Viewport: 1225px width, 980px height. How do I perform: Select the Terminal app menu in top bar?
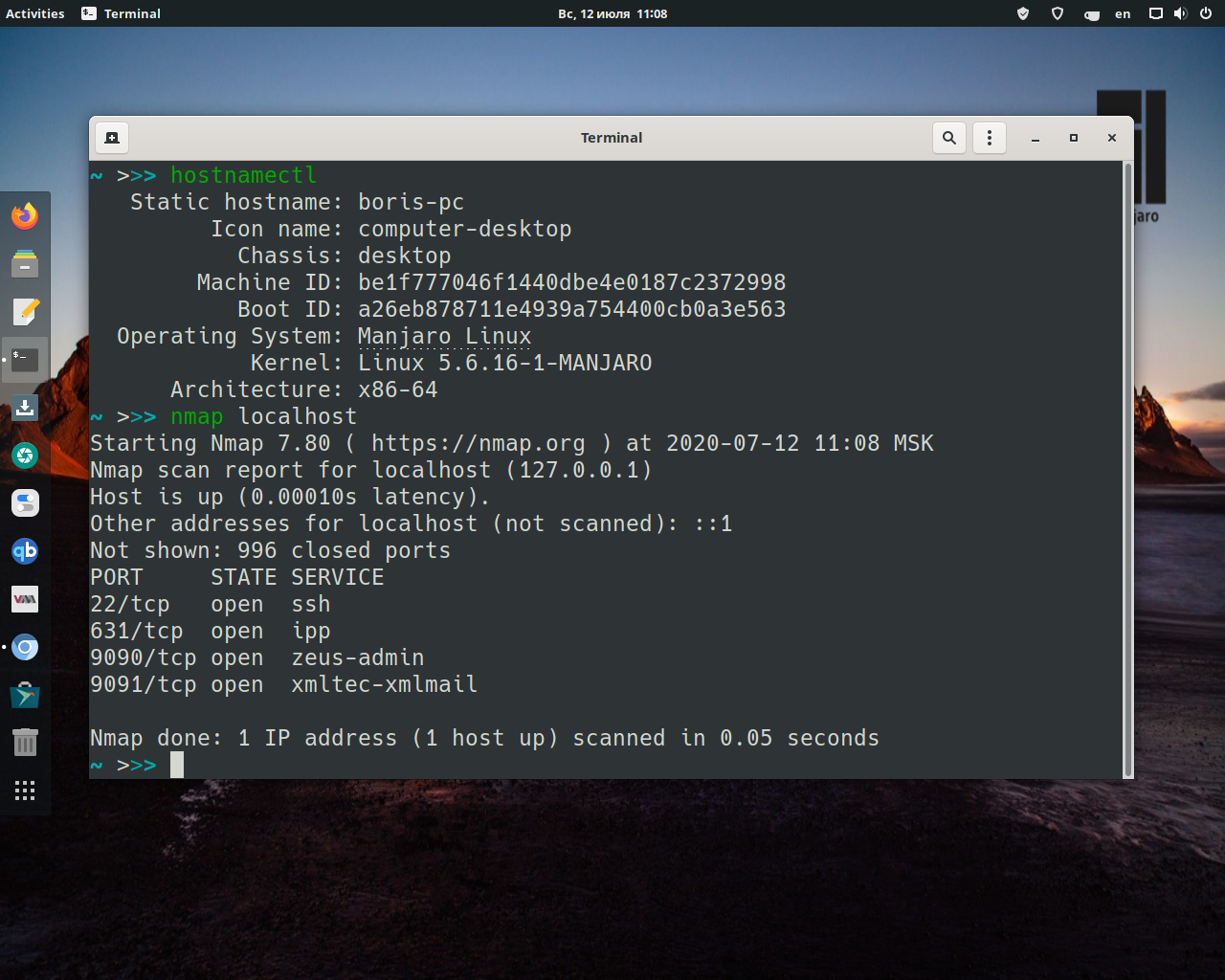(x=120, y=13)
